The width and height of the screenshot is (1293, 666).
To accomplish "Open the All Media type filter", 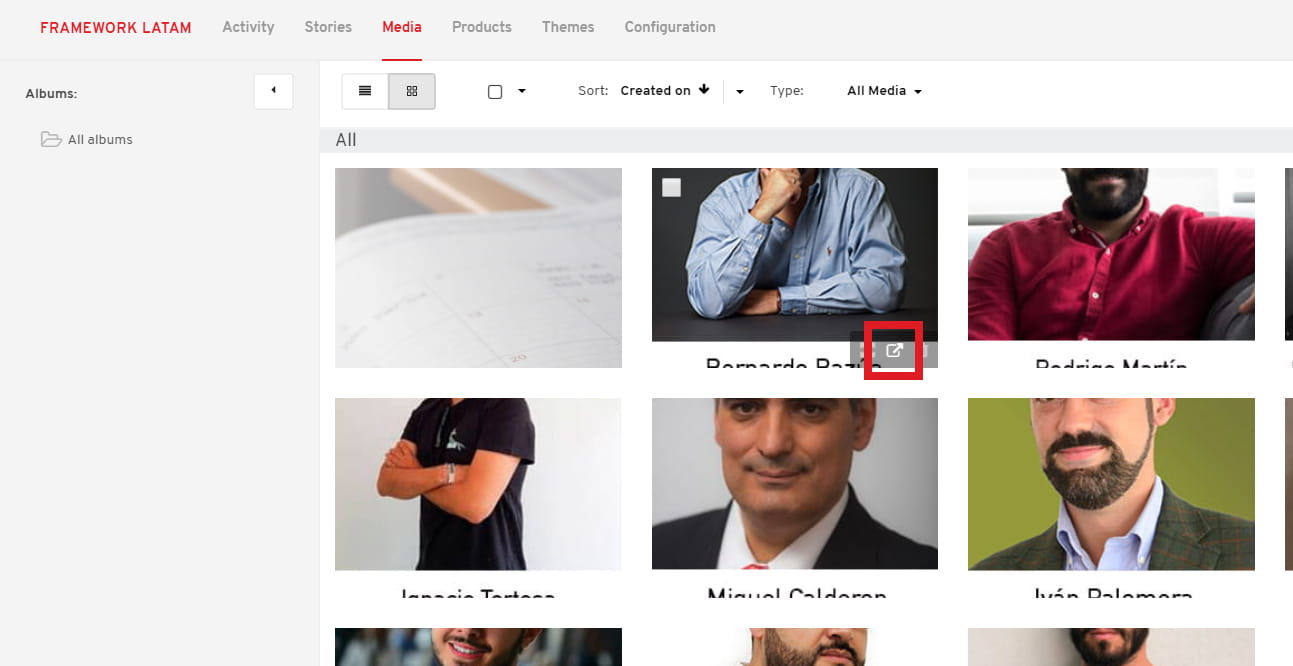I will (x=884, y=91).
